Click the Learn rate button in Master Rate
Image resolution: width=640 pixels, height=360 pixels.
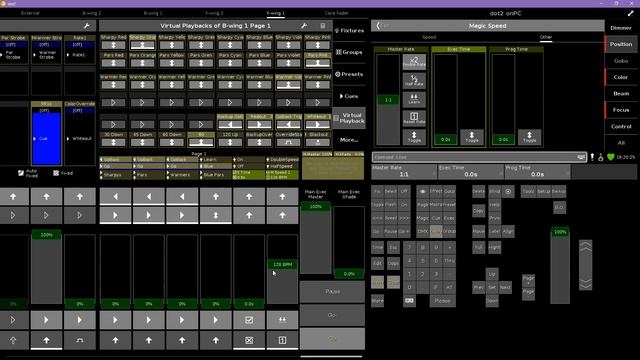pos(414,99)
